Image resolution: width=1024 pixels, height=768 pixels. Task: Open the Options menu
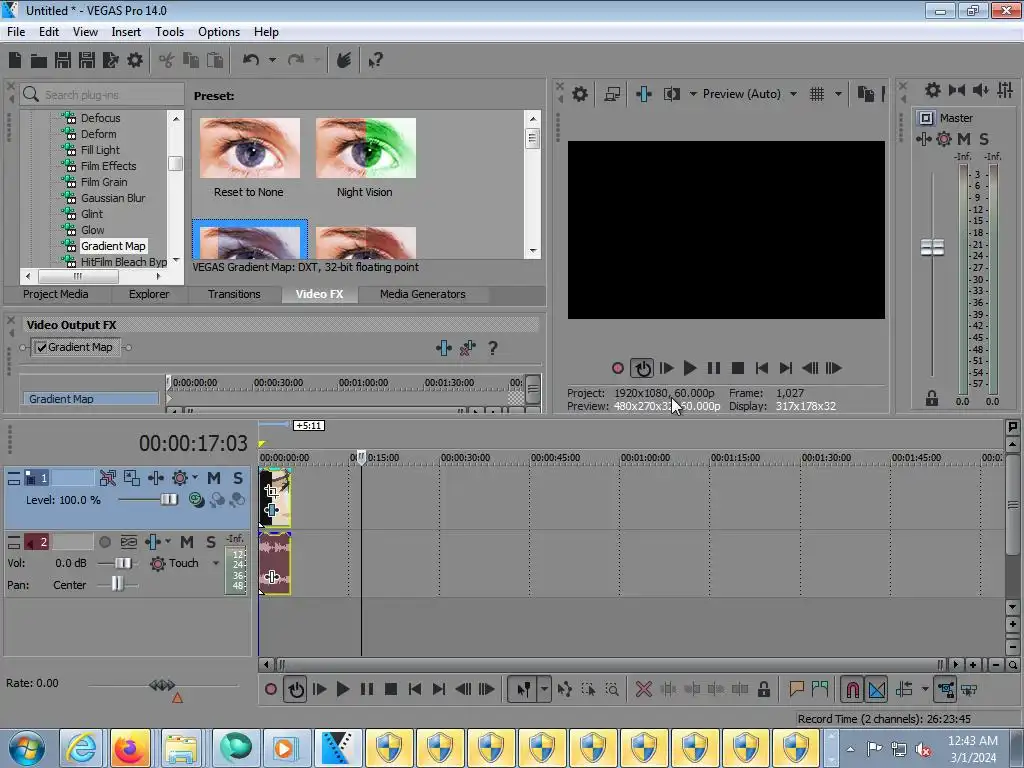click(x=219, y=32)
